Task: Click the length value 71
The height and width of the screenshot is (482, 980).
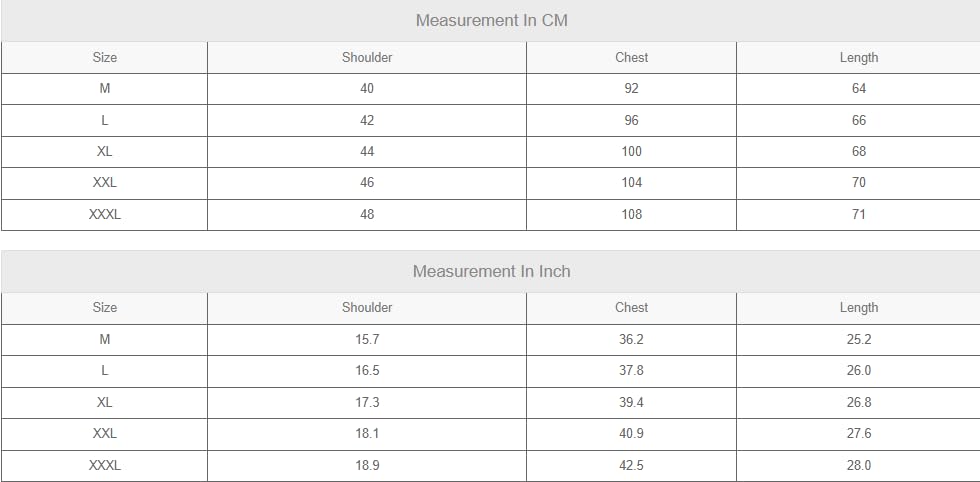Action: click(x=858, y=214)
